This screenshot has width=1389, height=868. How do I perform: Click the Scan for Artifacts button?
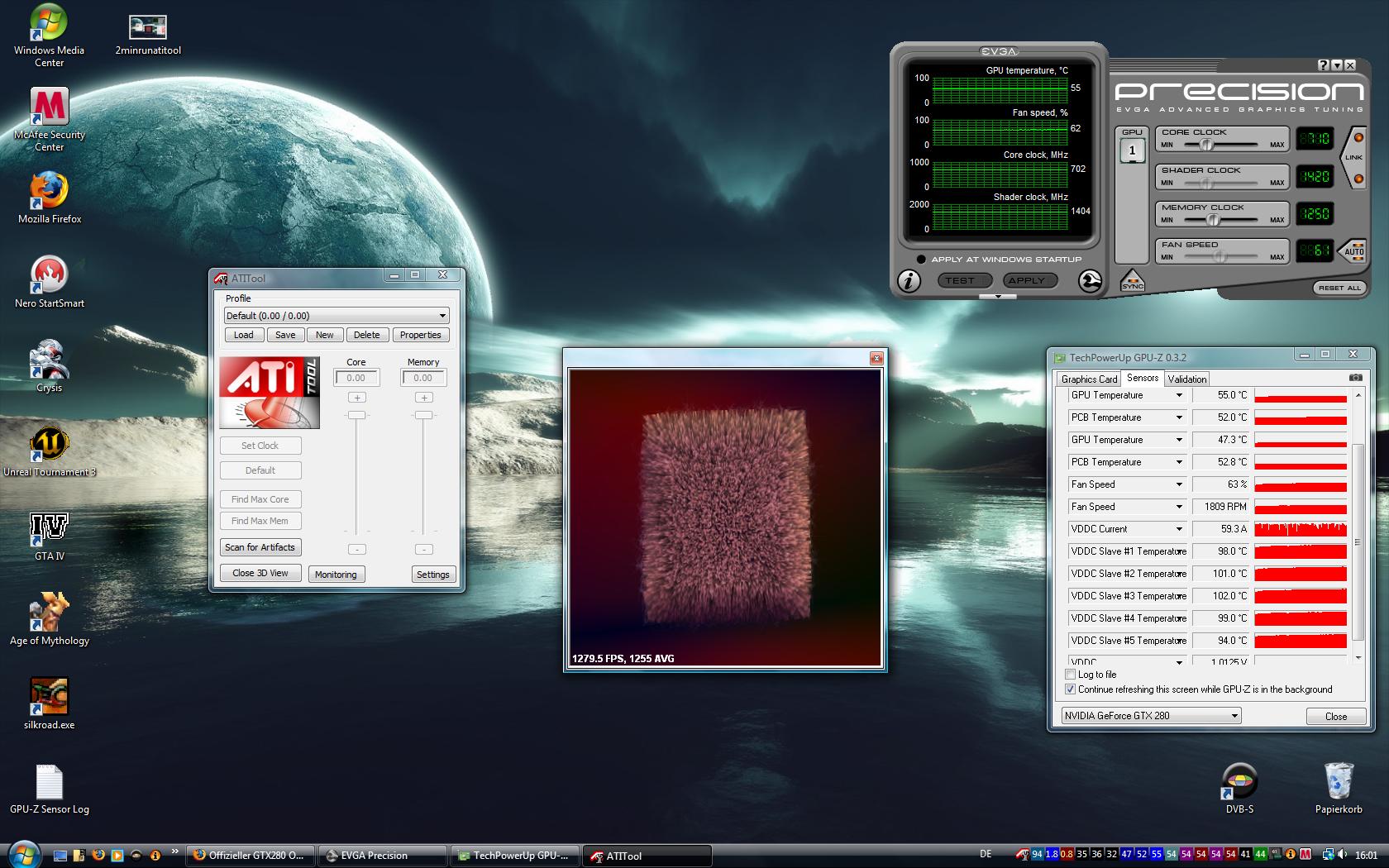click(260, 547)
